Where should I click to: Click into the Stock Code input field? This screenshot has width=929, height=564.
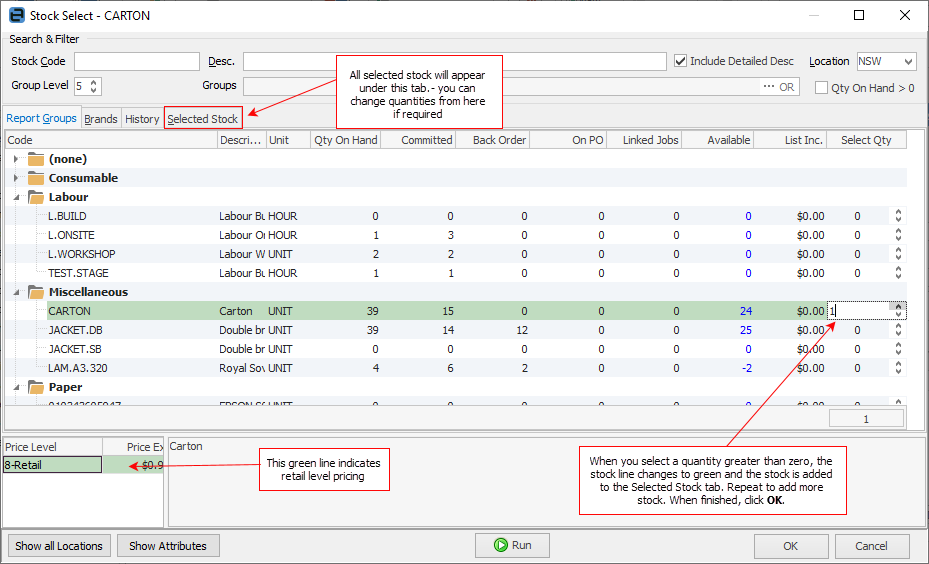tap(137, 62)
